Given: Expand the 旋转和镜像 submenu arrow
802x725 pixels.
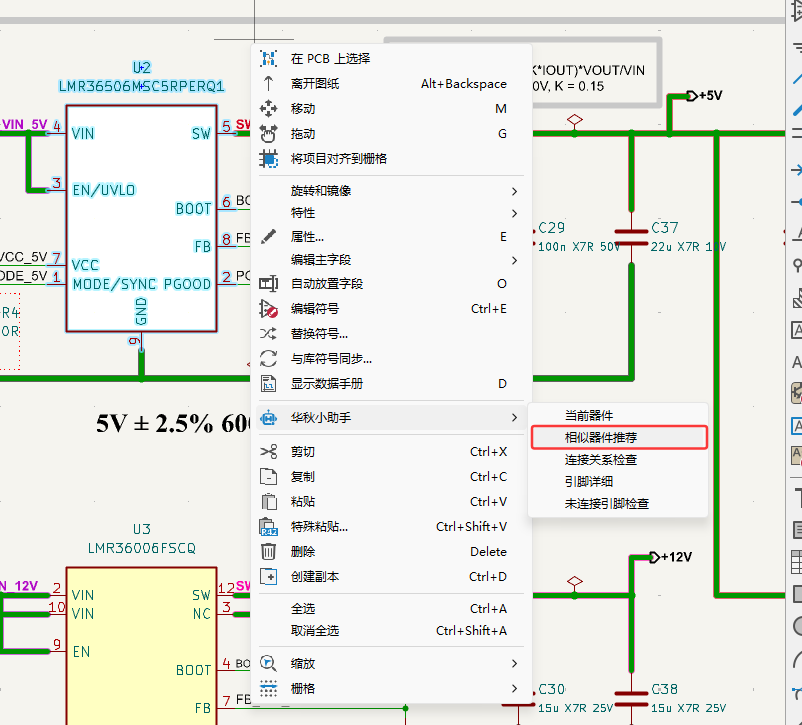Looking at the screenshot, I should (515, 191).
